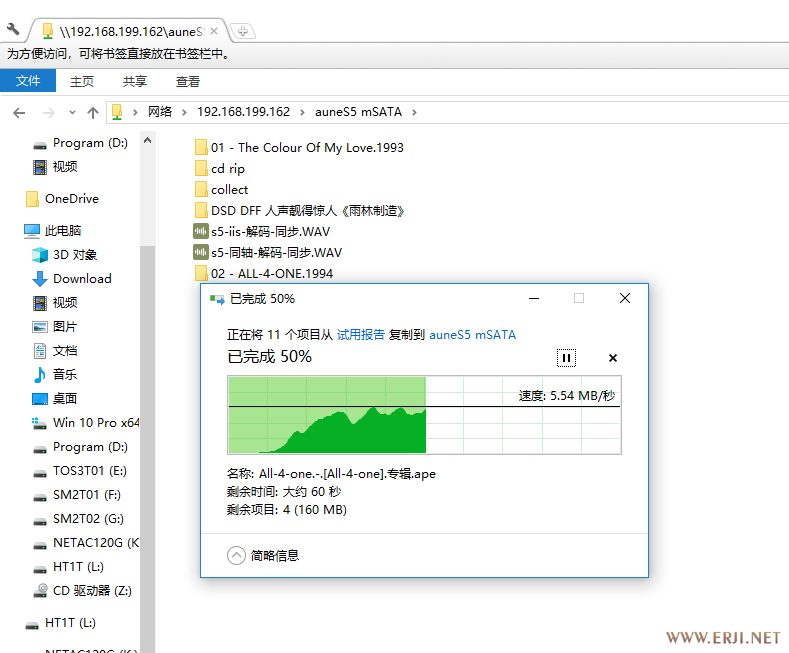This screenshot has width=789, height=653.
Task: Open 图片 folder in sidebar
Action: click(55, 326)
